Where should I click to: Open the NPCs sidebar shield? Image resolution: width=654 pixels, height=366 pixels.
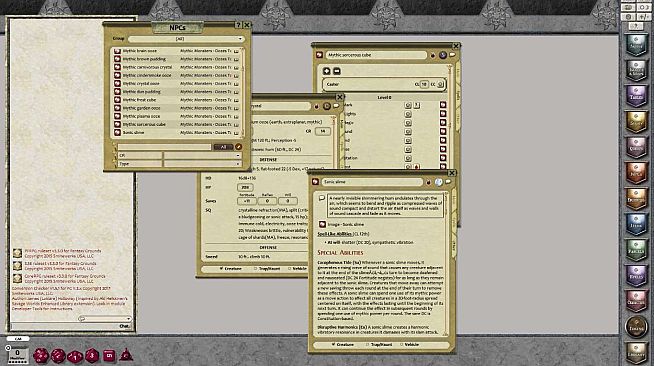[x=636, y=173]
